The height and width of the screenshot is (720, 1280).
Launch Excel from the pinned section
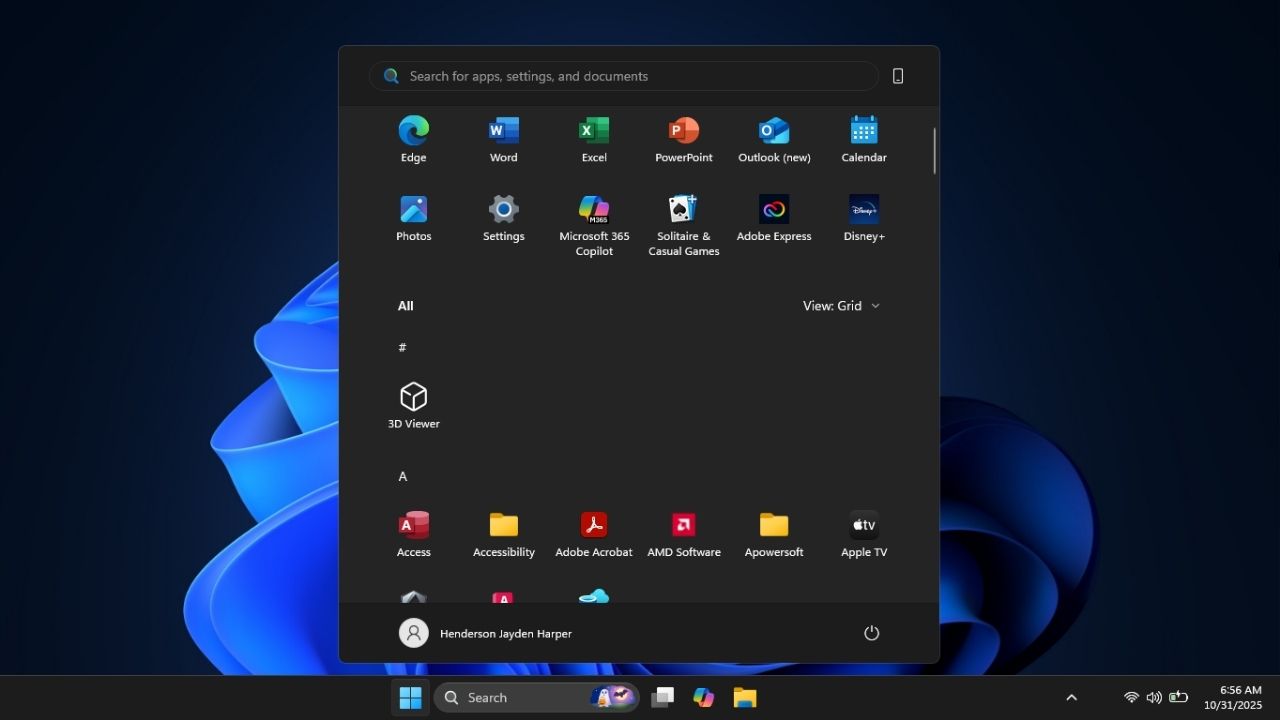[x=593, y=137]
